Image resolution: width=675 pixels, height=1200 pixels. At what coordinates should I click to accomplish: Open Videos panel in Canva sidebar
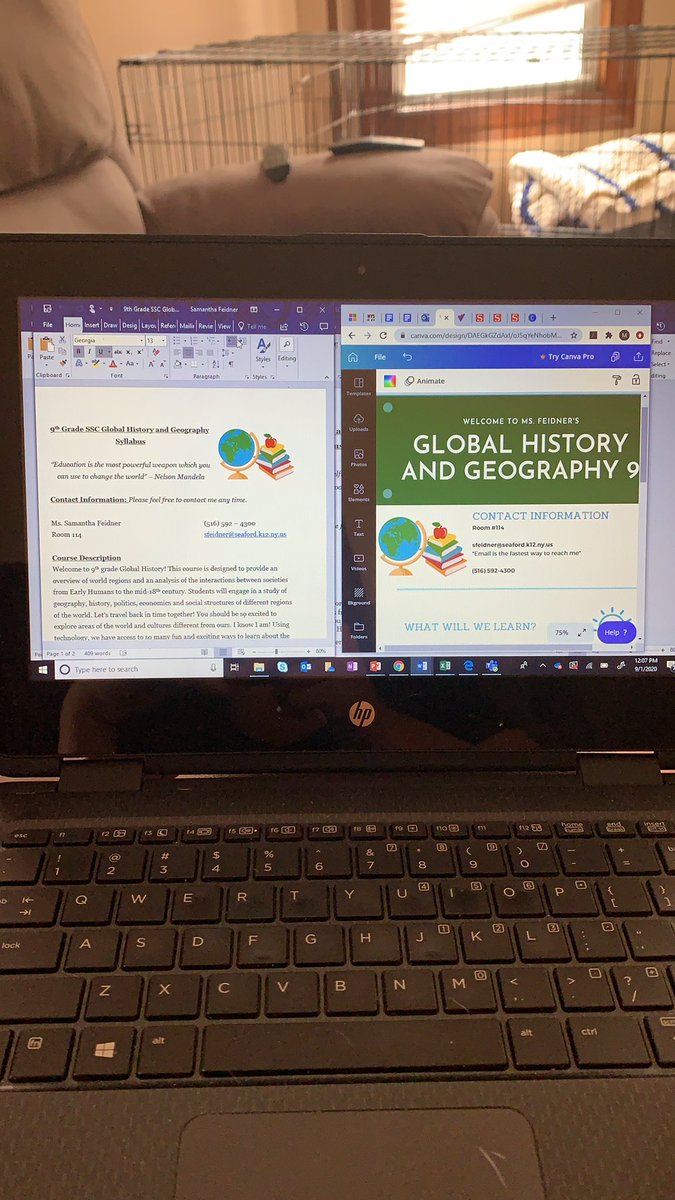(x=358, y=562)
